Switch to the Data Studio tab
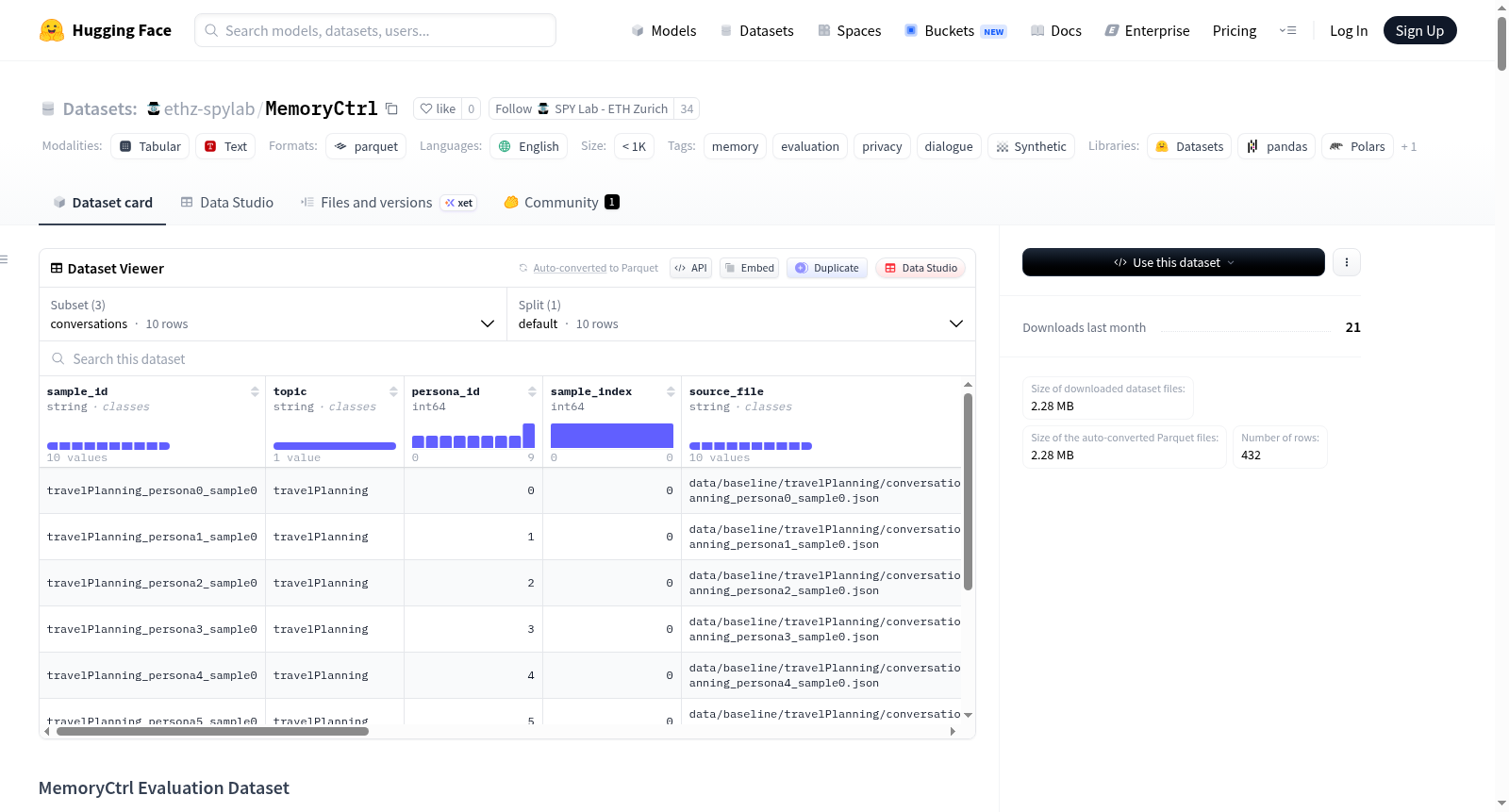This screenshot has width=1509, height=812. (x=227, y=202)
